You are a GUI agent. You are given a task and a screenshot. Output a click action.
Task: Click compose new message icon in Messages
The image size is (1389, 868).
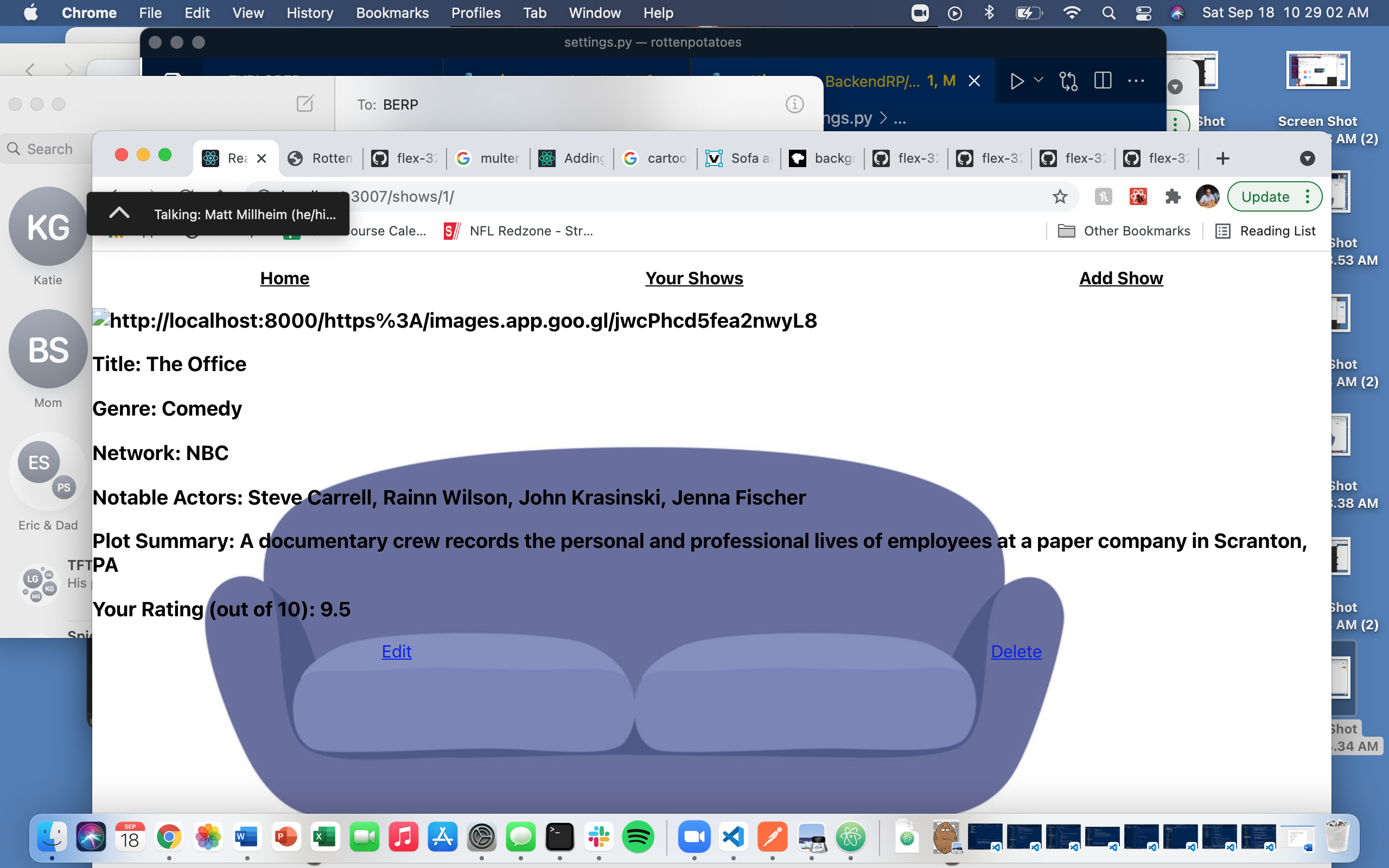(305, 104)
